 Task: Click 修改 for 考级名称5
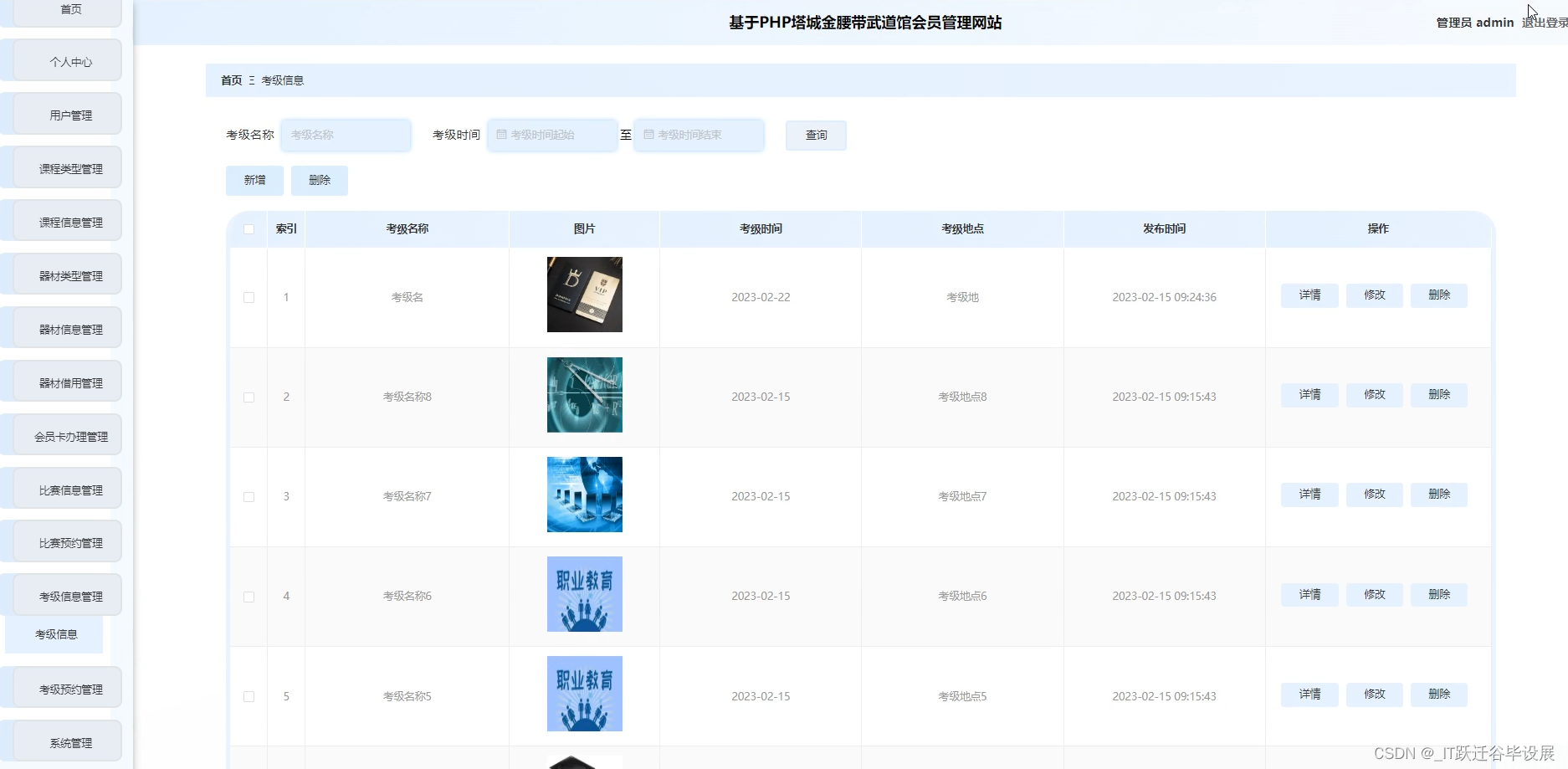(1374, 695)
